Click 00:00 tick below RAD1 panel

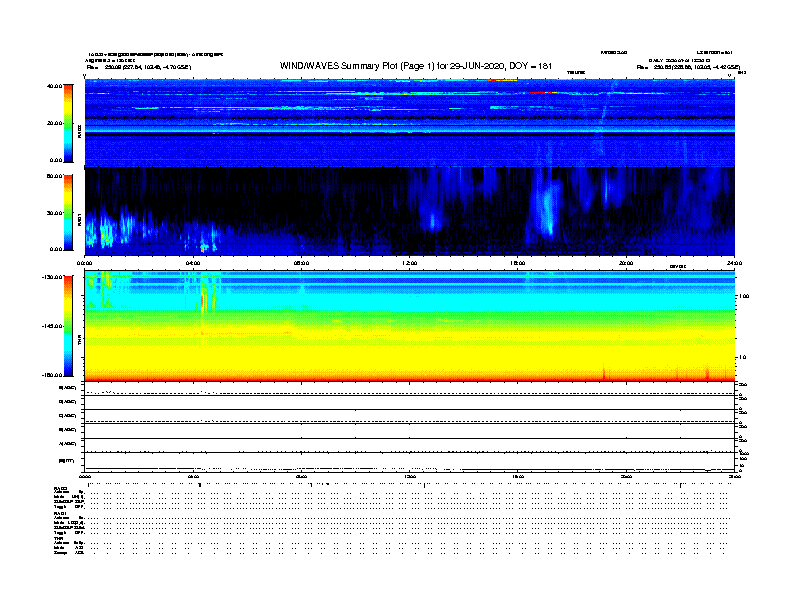coord(84,263)
